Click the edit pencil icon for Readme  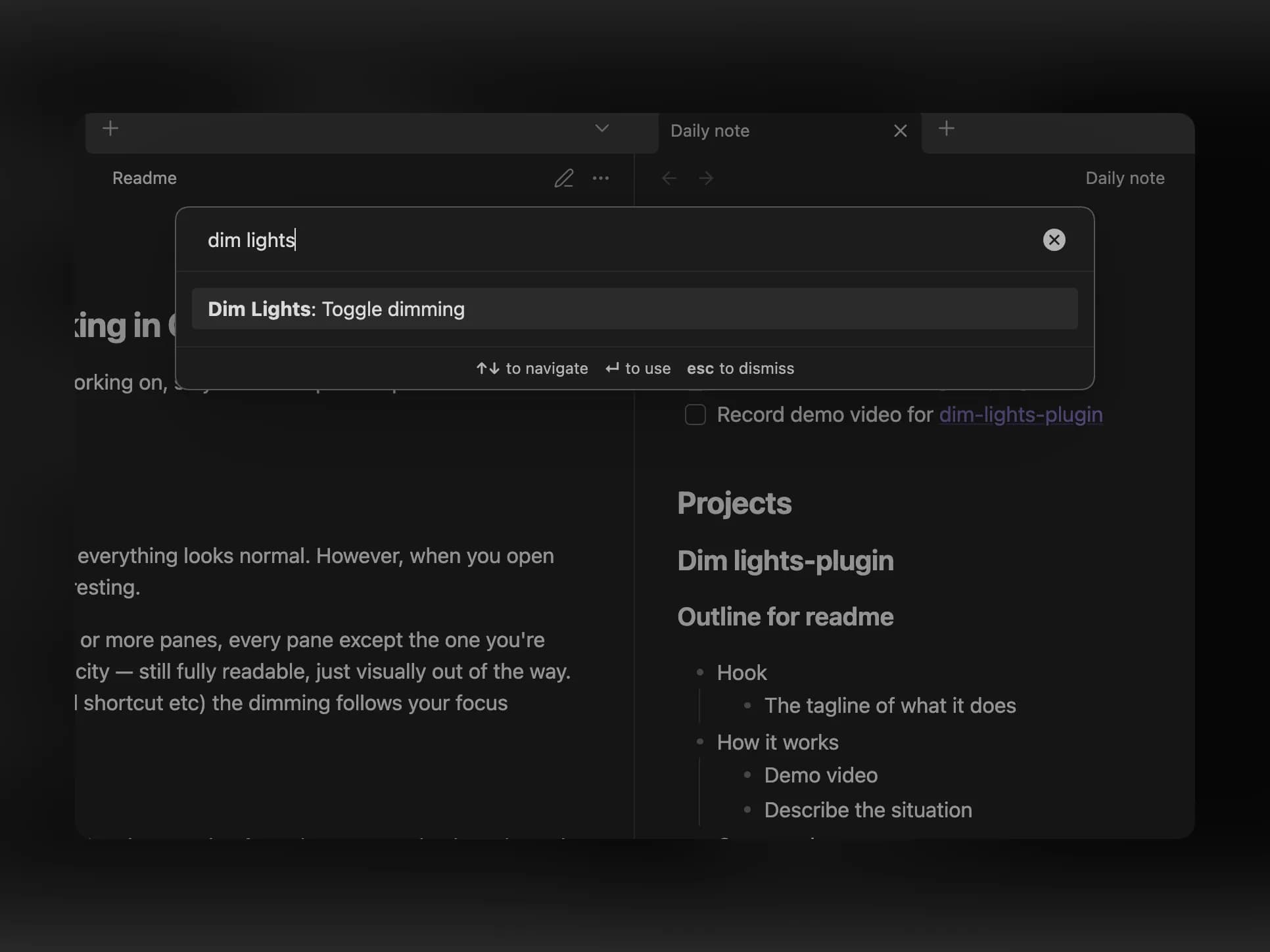tap(564, 178)
